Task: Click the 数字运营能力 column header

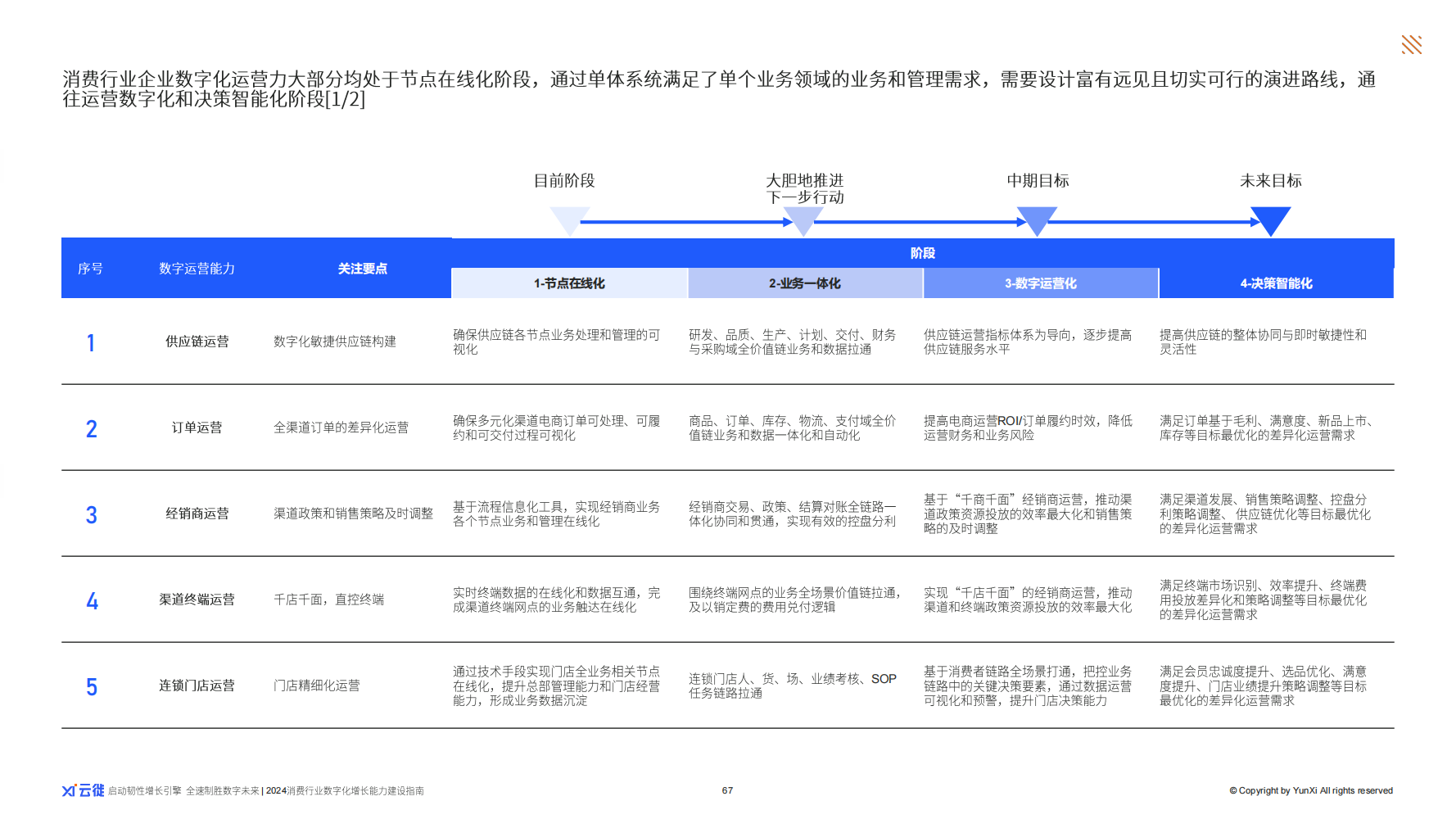Action: (197, 269)
